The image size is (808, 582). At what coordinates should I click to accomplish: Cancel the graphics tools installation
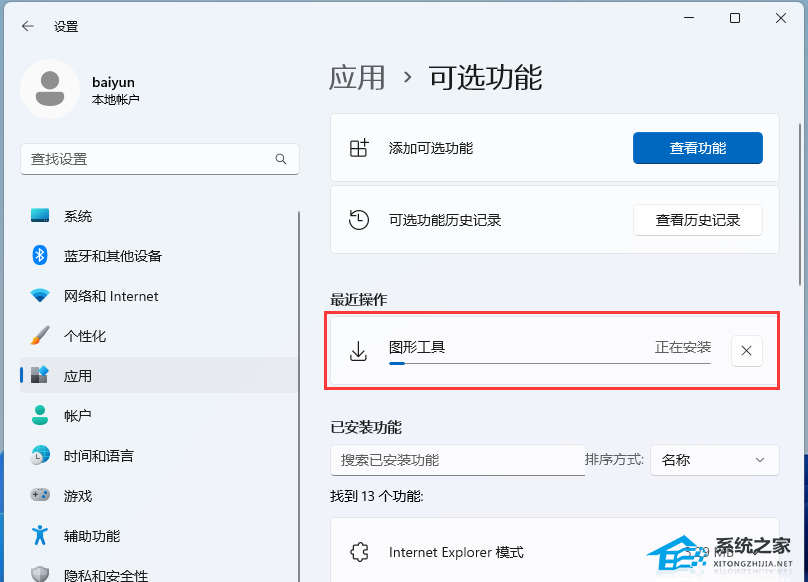(x=747, y=350)
